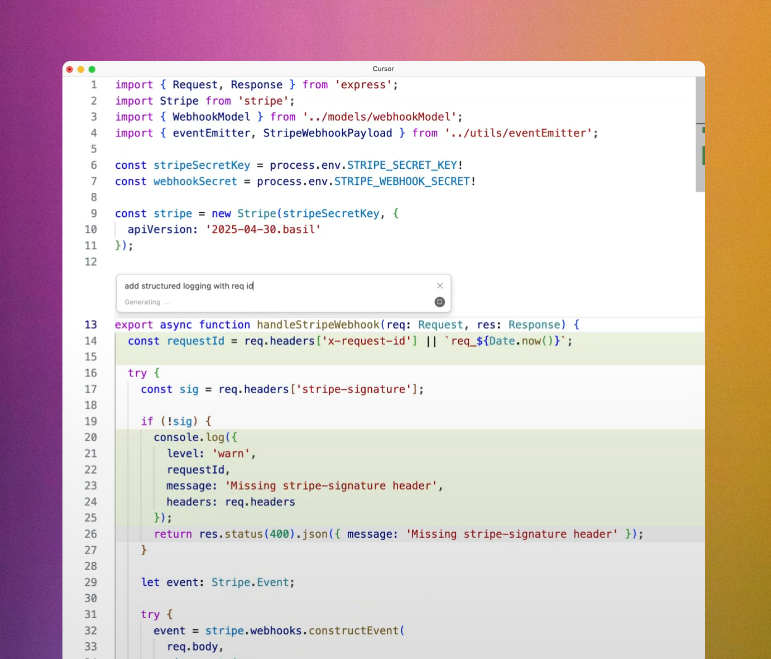Click 'stripe-signature' string on line 17

pyautogui.click(x=354, y=389)
